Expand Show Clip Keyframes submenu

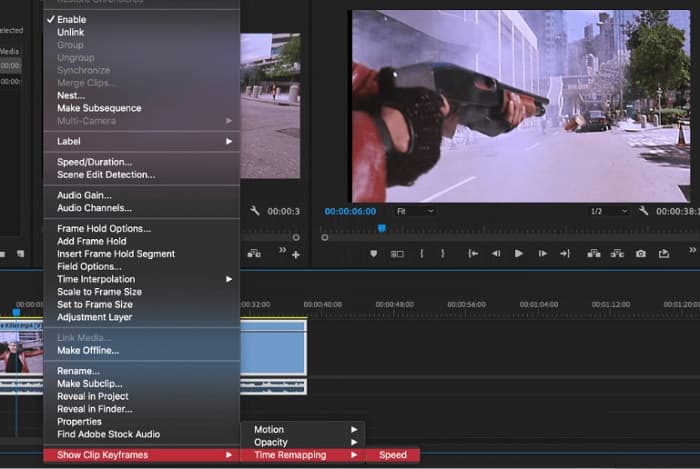tap(142, 455)
